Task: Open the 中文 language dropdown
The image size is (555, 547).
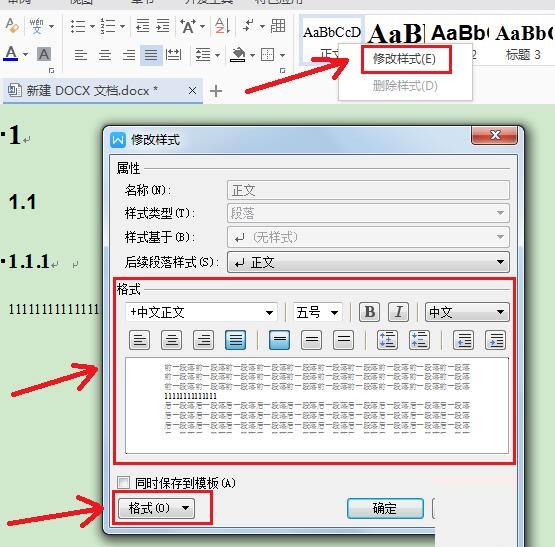Action: coord(467,312)
